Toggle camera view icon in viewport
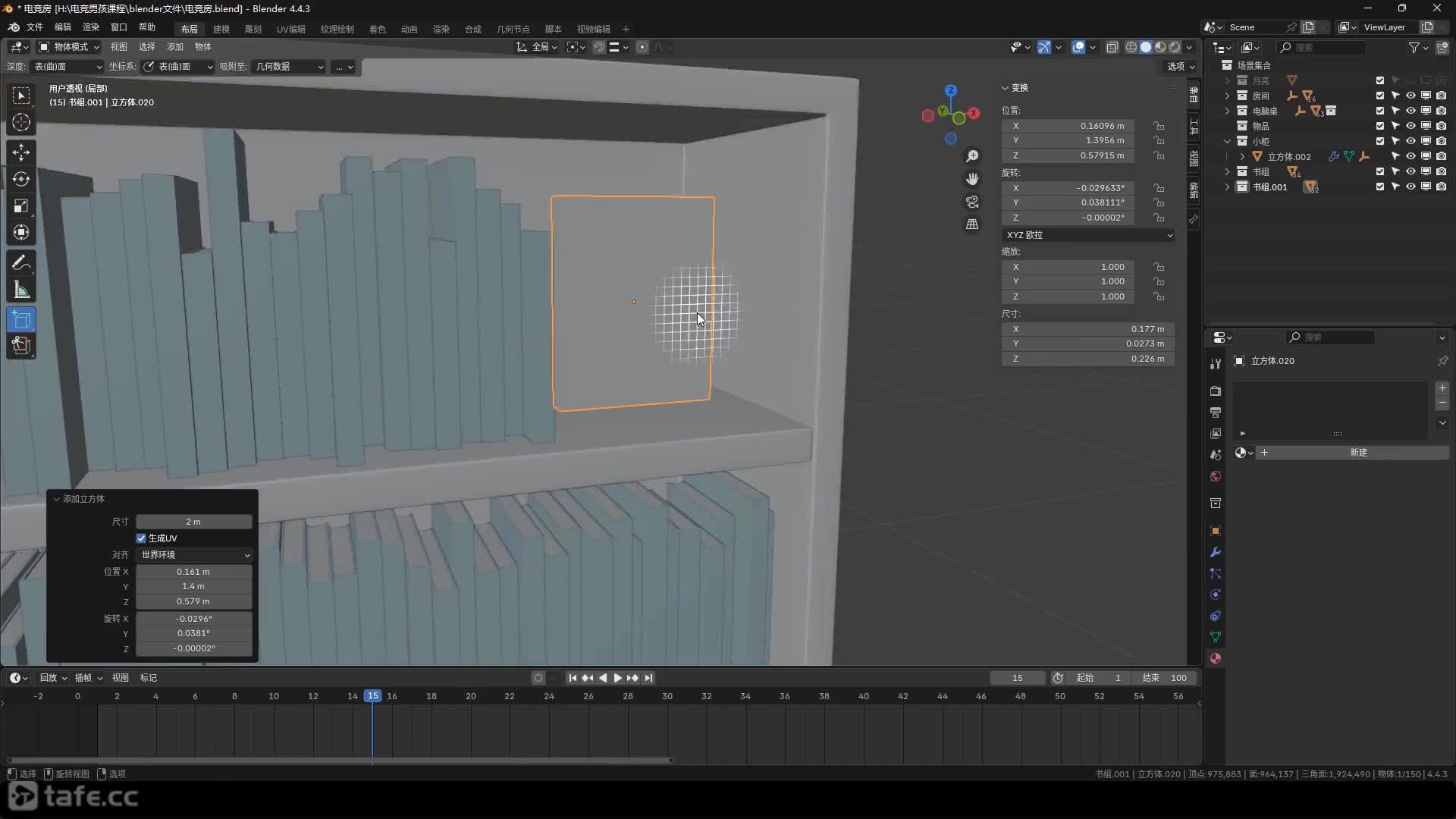 pyautogui.click(x=972, y=202)
